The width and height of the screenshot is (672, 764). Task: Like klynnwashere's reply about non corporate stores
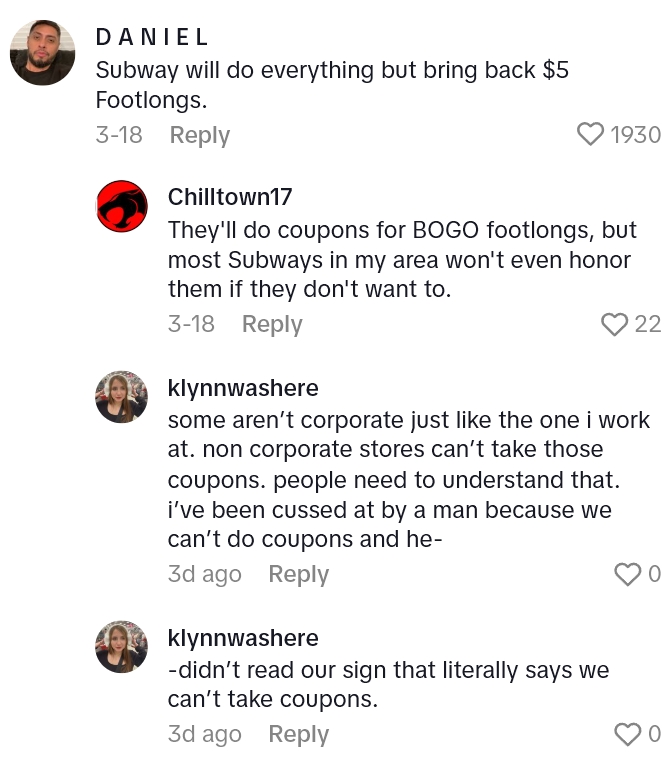pos(627,574)
